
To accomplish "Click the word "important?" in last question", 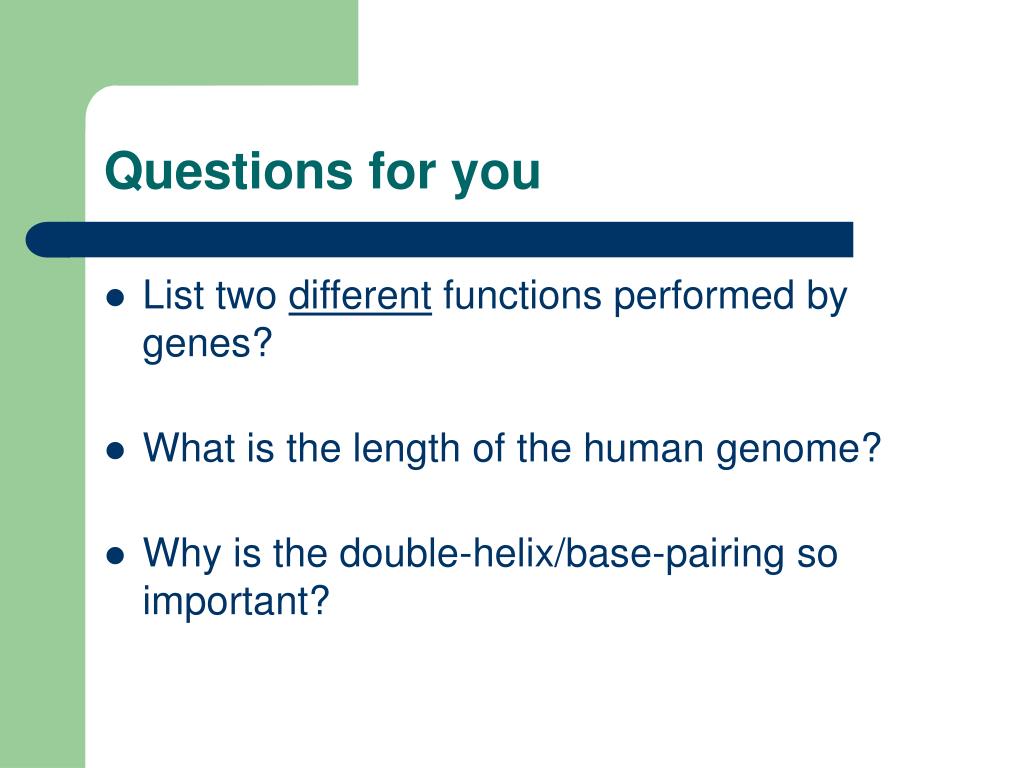I will tap(236, 601).
